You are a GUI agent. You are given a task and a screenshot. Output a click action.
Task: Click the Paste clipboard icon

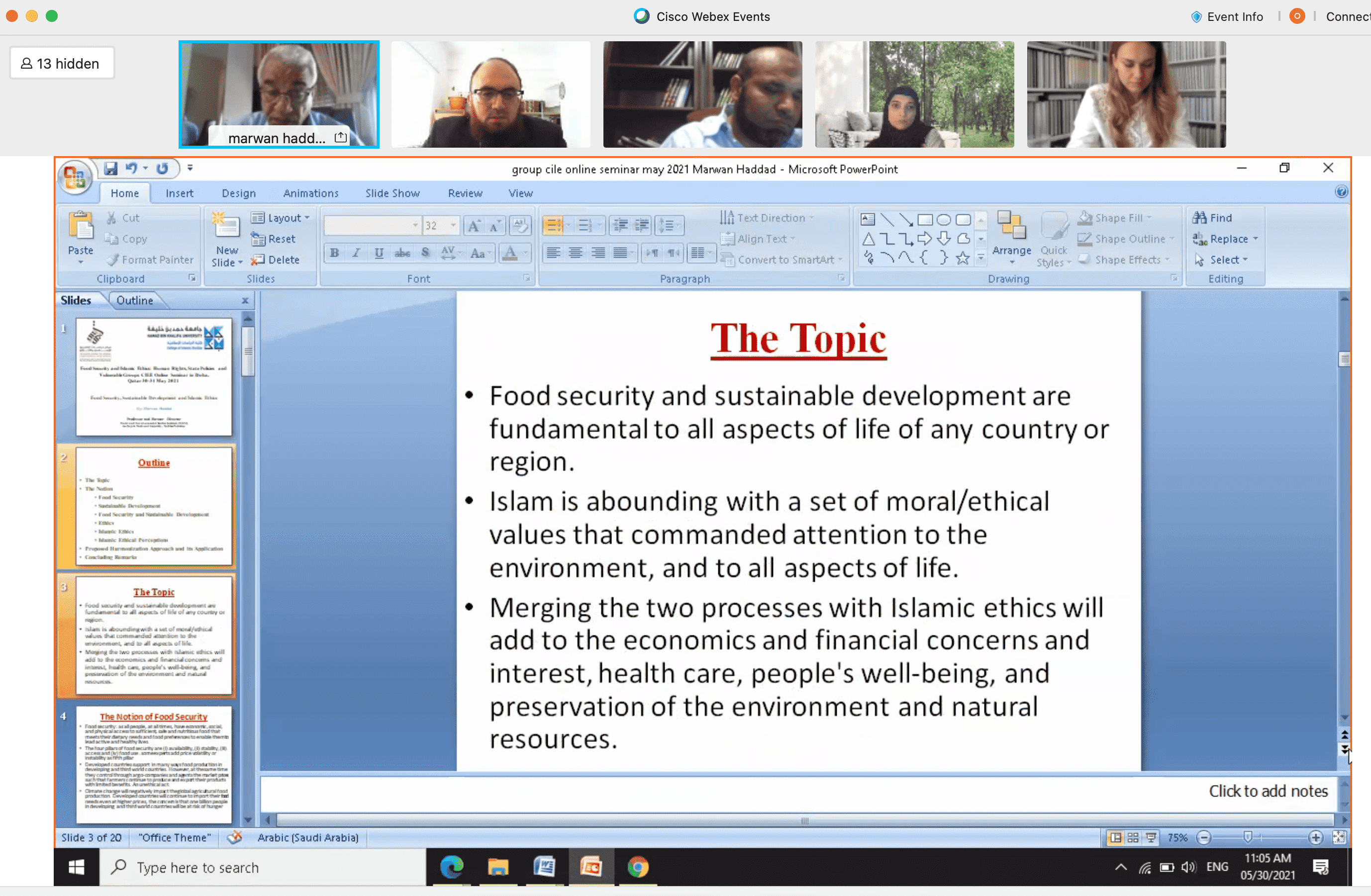[x=81, y=225]
